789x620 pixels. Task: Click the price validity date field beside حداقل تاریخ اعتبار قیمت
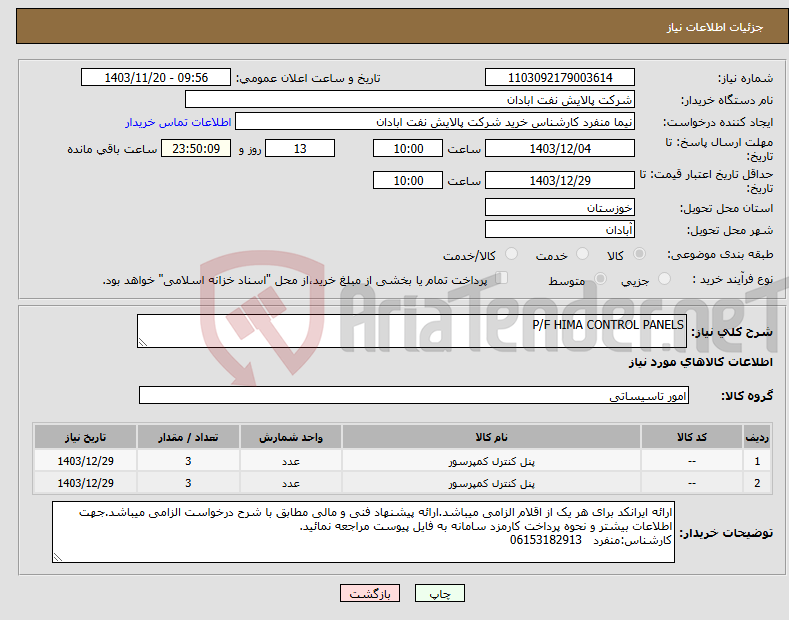pos(560,180)
